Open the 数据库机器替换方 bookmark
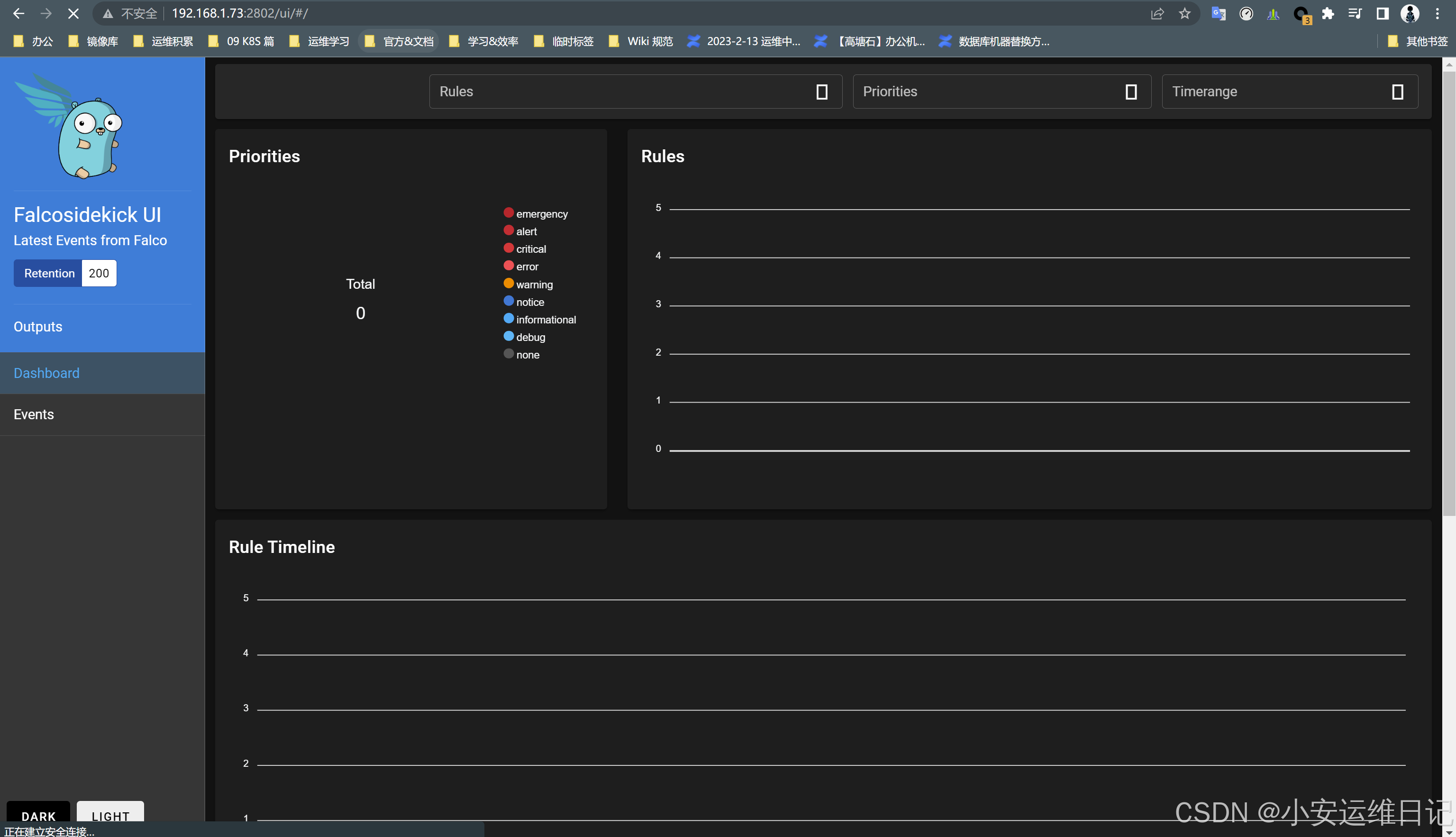Image resolution: width=1456 pixels, height=837 pixels. [995, 41]
